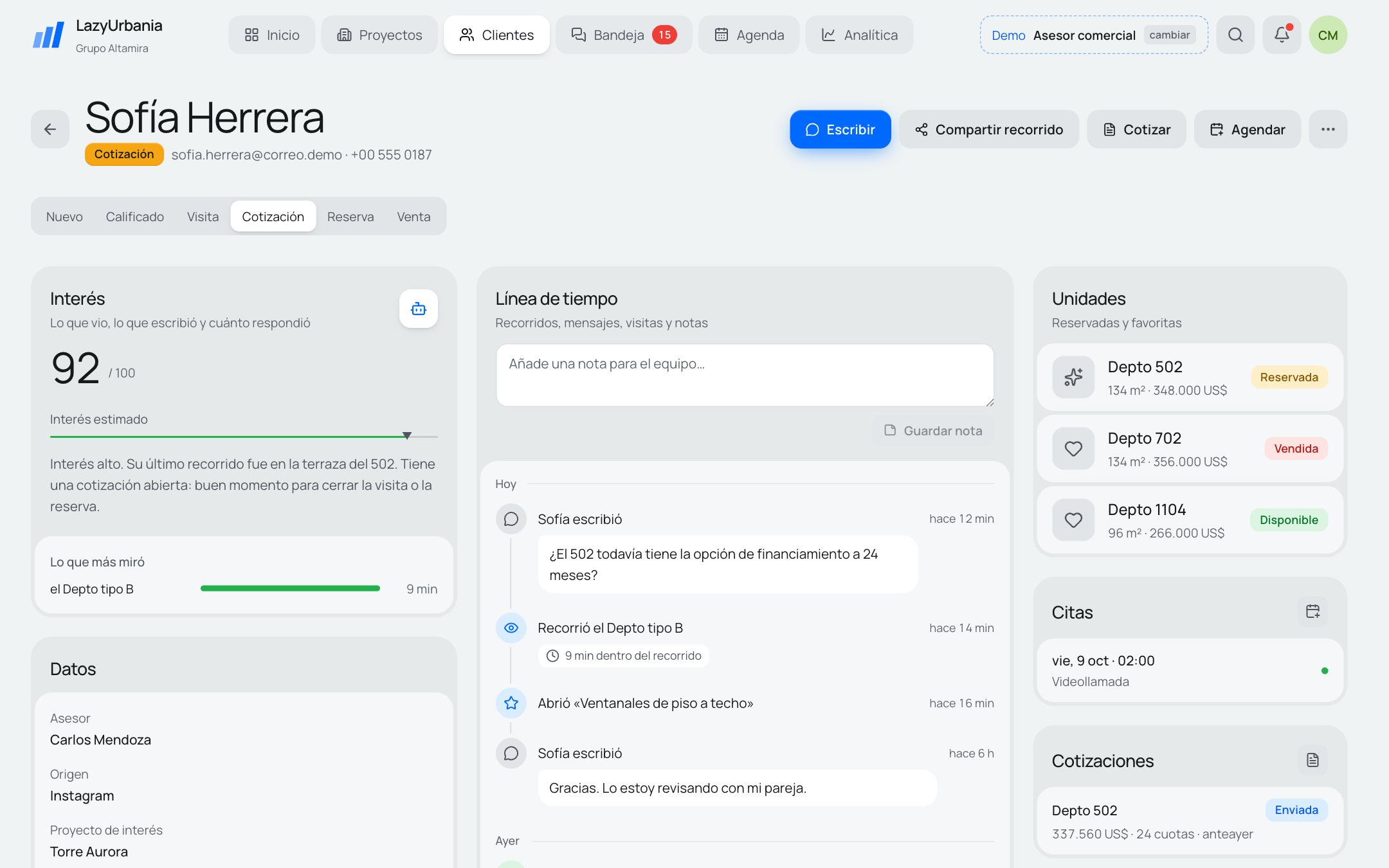Click the Agendar button
Viewport: 1389px width, 868px height.
tap(1248, 129)
